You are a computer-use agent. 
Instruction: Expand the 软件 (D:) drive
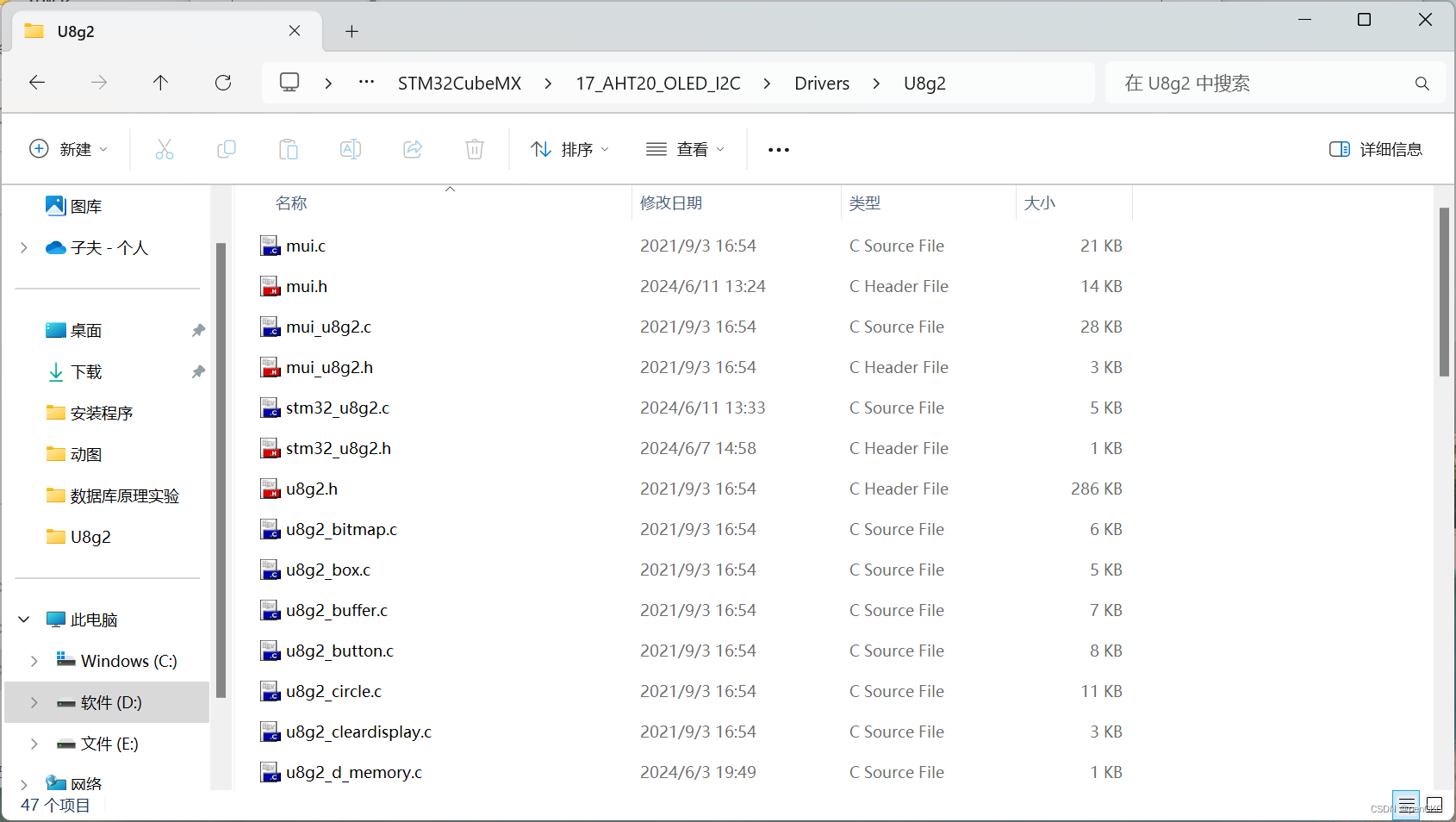(34, 702)
